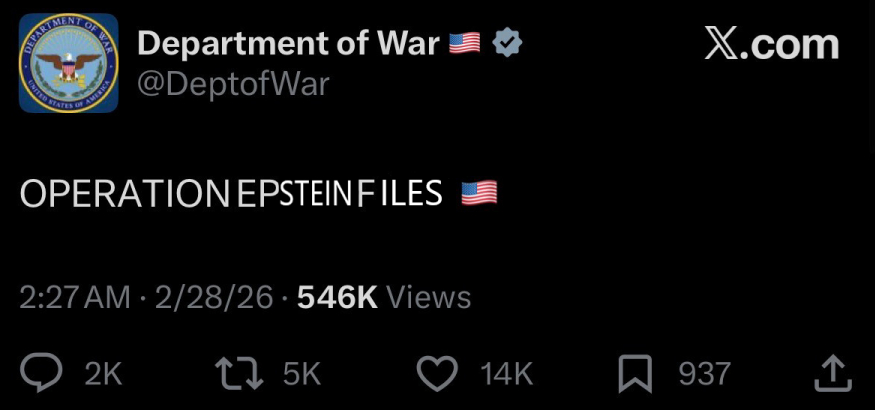
Task: Click the Department of War seal avatar
Action: coord(69,63)
